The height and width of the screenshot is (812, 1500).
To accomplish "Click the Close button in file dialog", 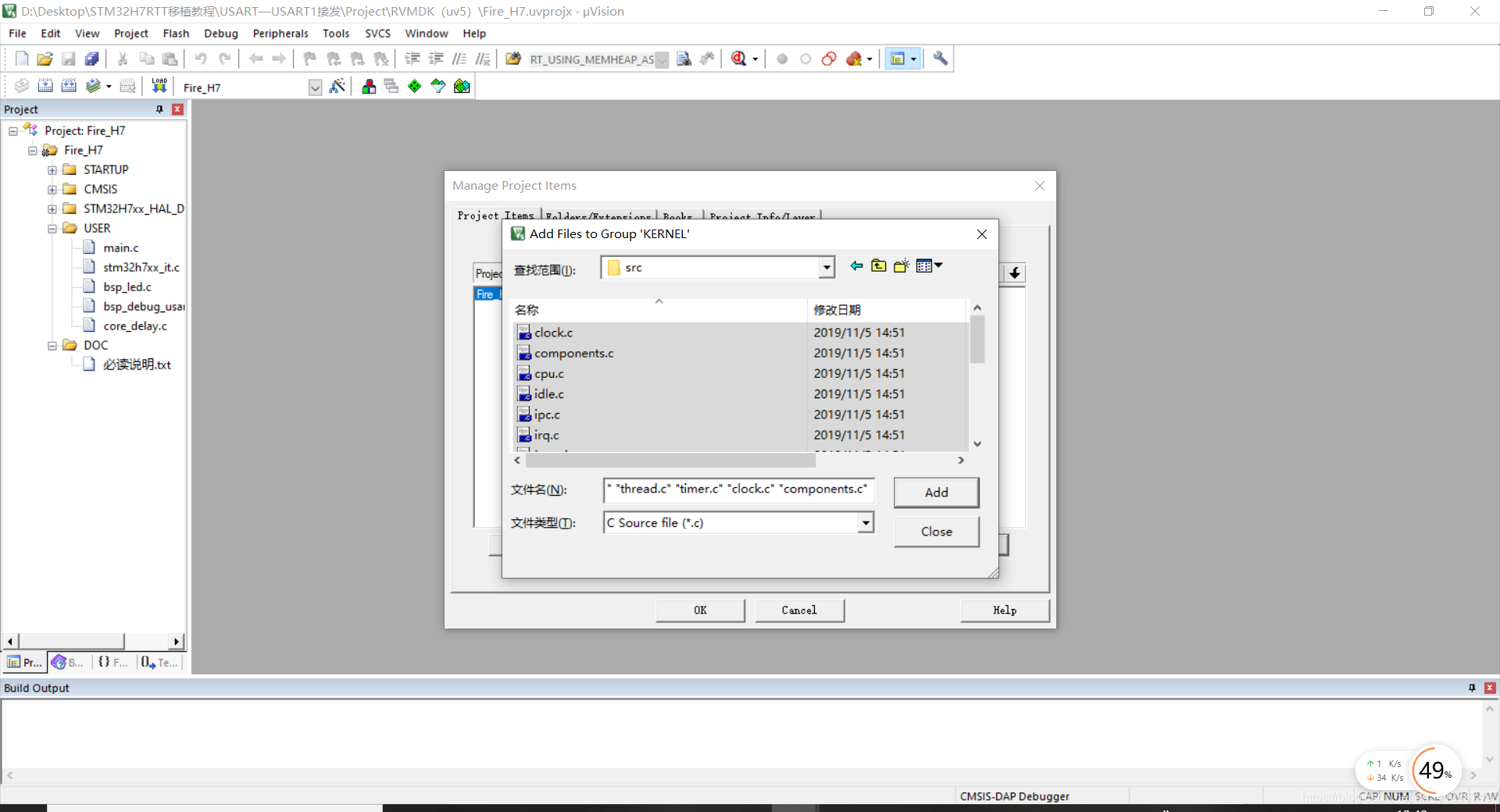I will click(x=936, y=531).
